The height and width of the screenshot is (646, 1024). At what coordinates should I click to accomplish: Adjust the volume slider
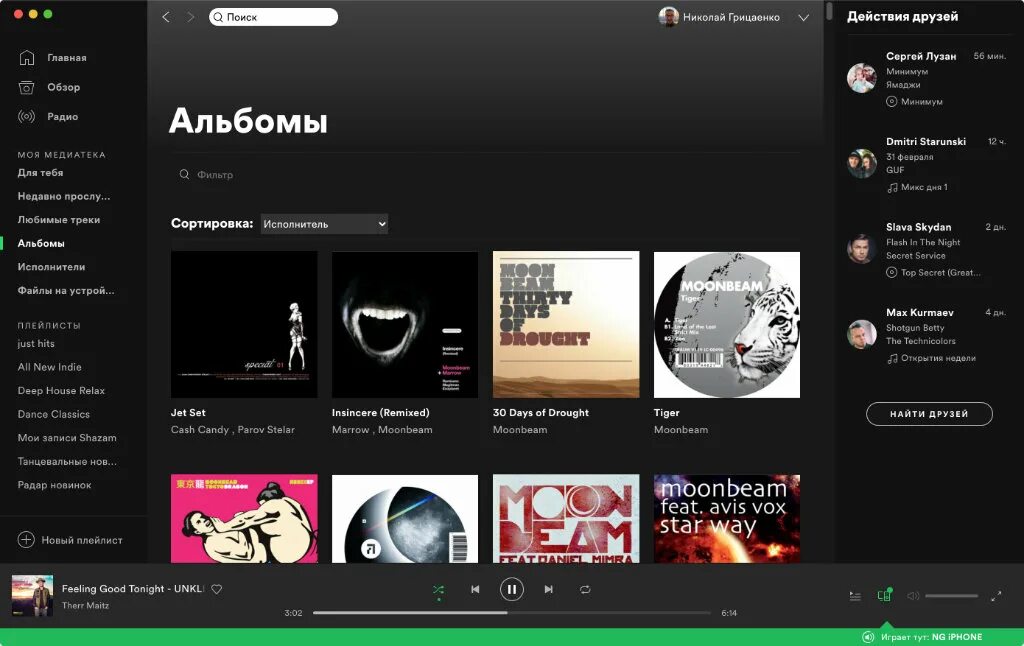tap(952, 596)
